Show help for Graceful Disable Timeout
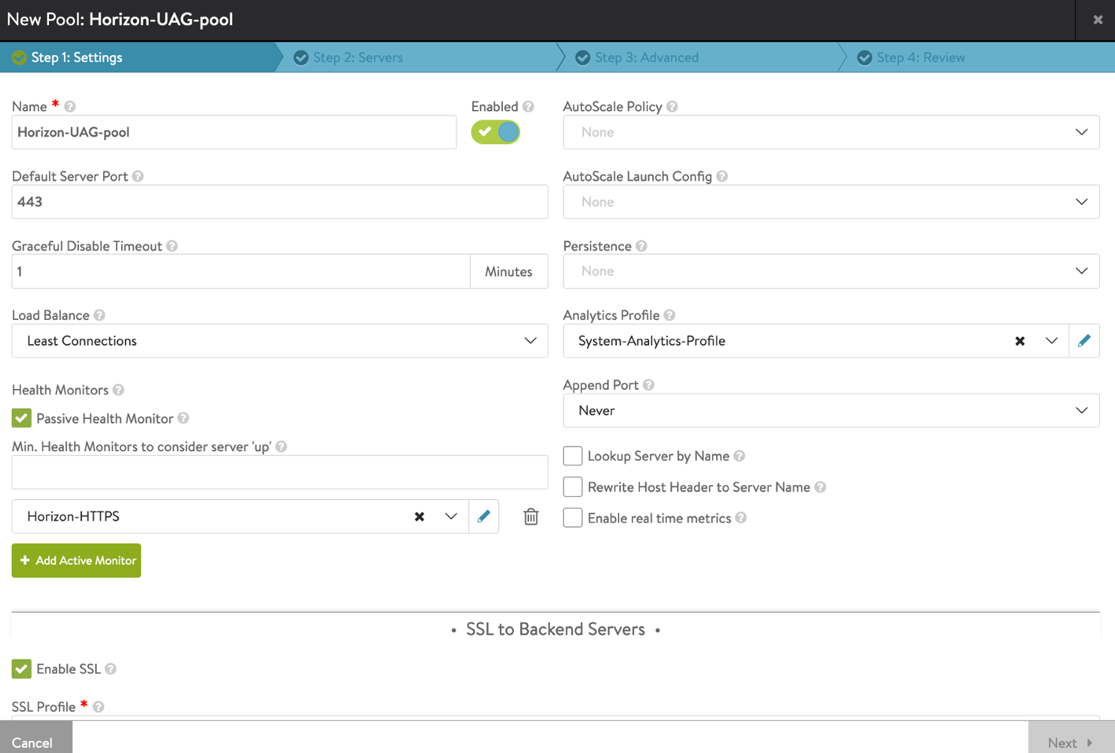The height and width of the screenshot is (753, 1115). tap(172, 246)
